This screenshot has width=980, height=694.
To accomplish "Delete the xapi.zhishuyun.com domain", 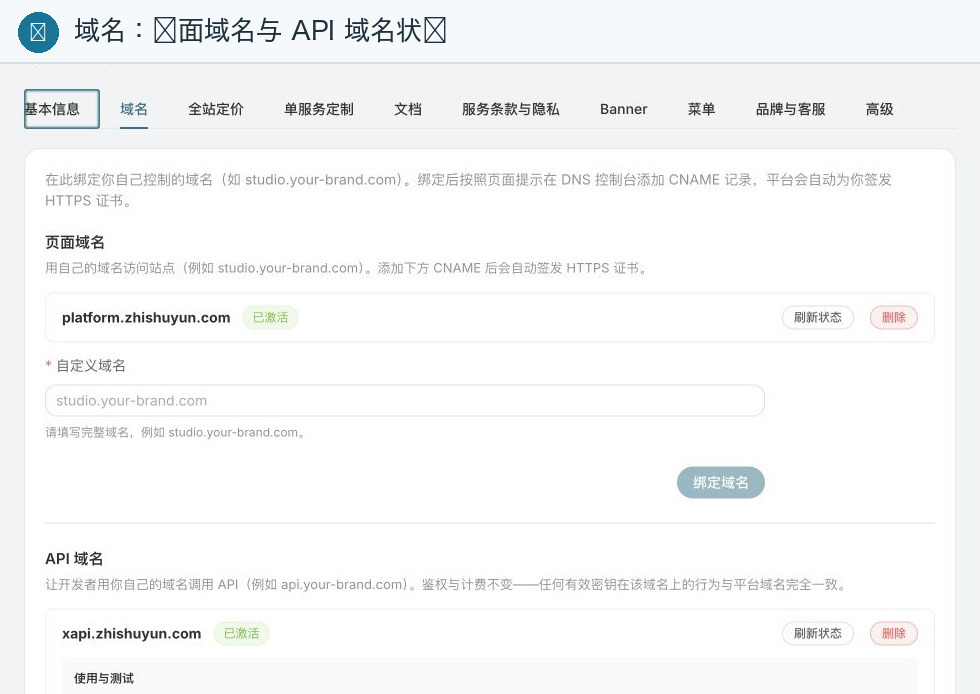I will [x=894, y=633].
